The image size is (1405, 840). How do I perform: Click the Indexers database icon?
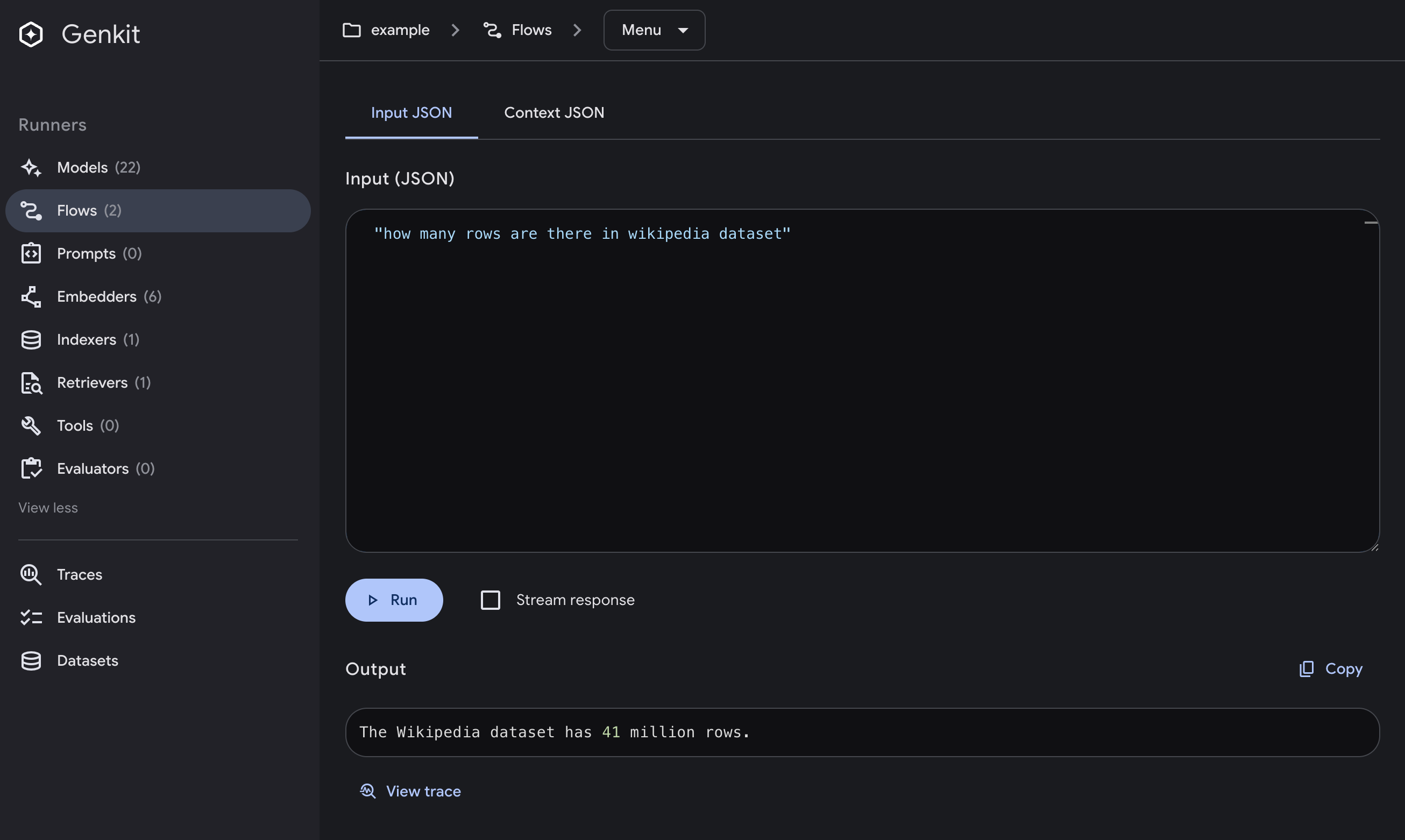[31, 340]
